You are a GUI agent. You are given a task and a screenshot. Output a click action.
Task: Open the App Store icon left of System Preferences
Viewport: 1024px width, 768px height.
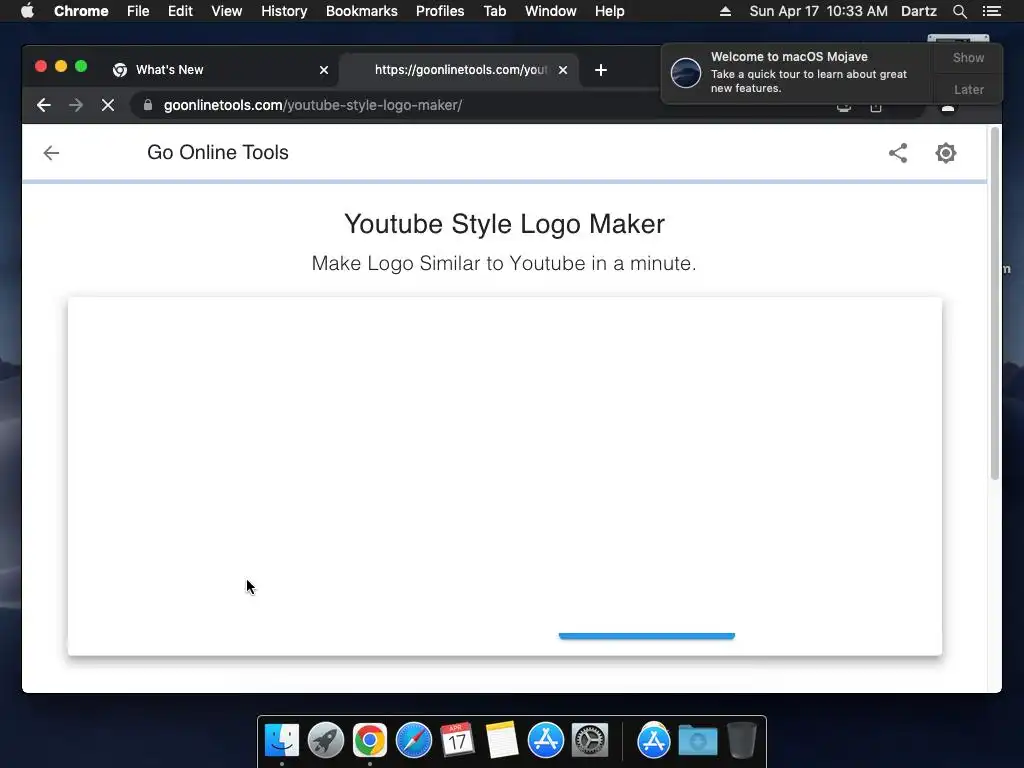tap(546, 741)
